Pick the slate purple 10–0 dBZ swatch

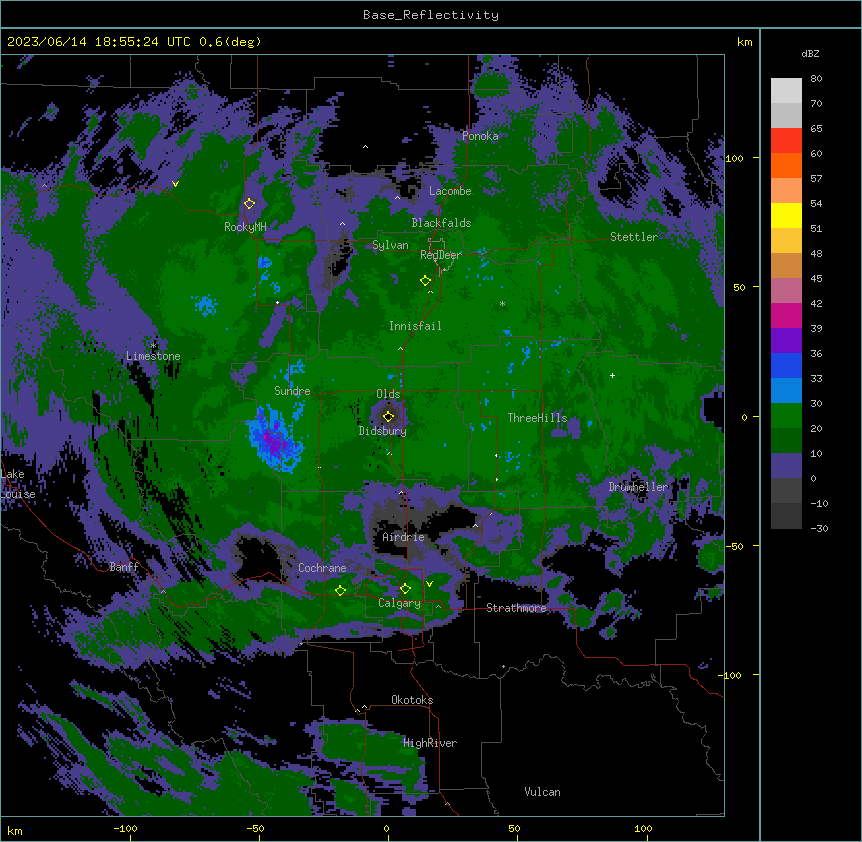point(786,466)
